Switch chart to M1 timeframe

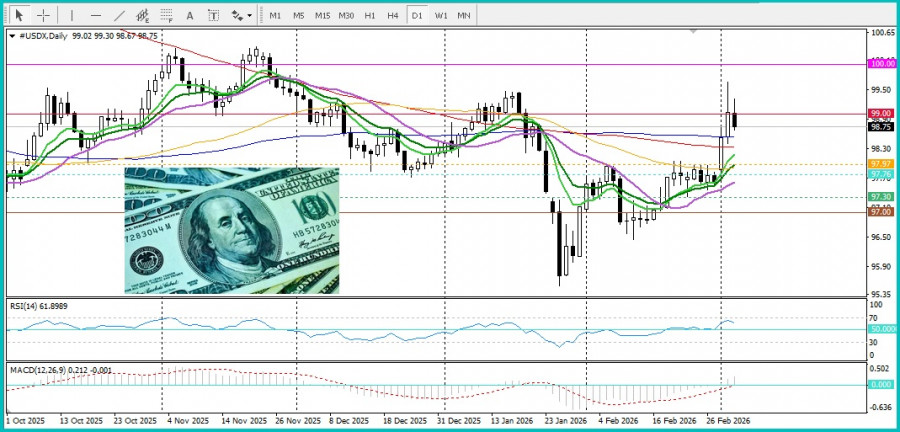click(x=275, y=15)
